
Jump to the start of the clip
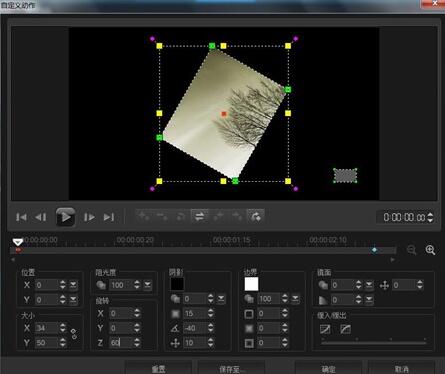pos(21,217)
